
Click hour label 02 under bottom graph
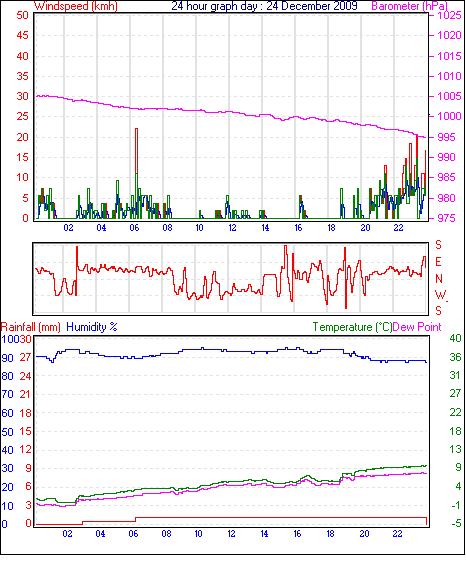pos(67,534)
